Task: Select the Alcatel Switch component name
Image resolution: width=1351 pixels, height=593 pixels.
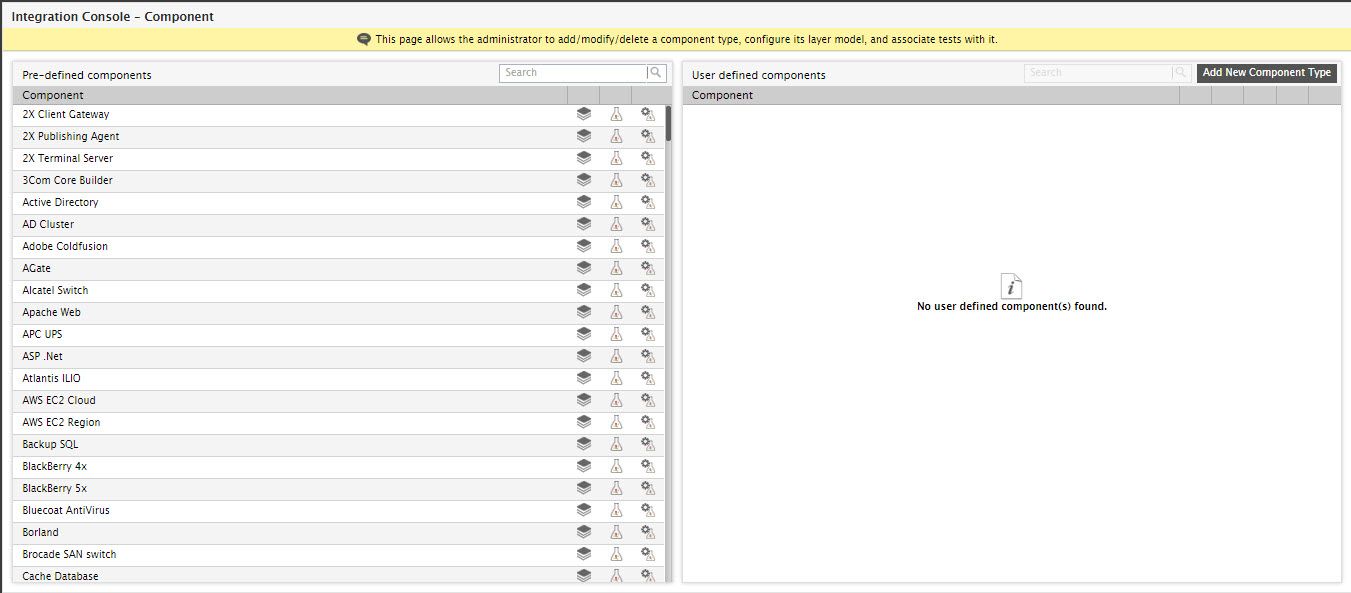Action: tap(55, 290)
